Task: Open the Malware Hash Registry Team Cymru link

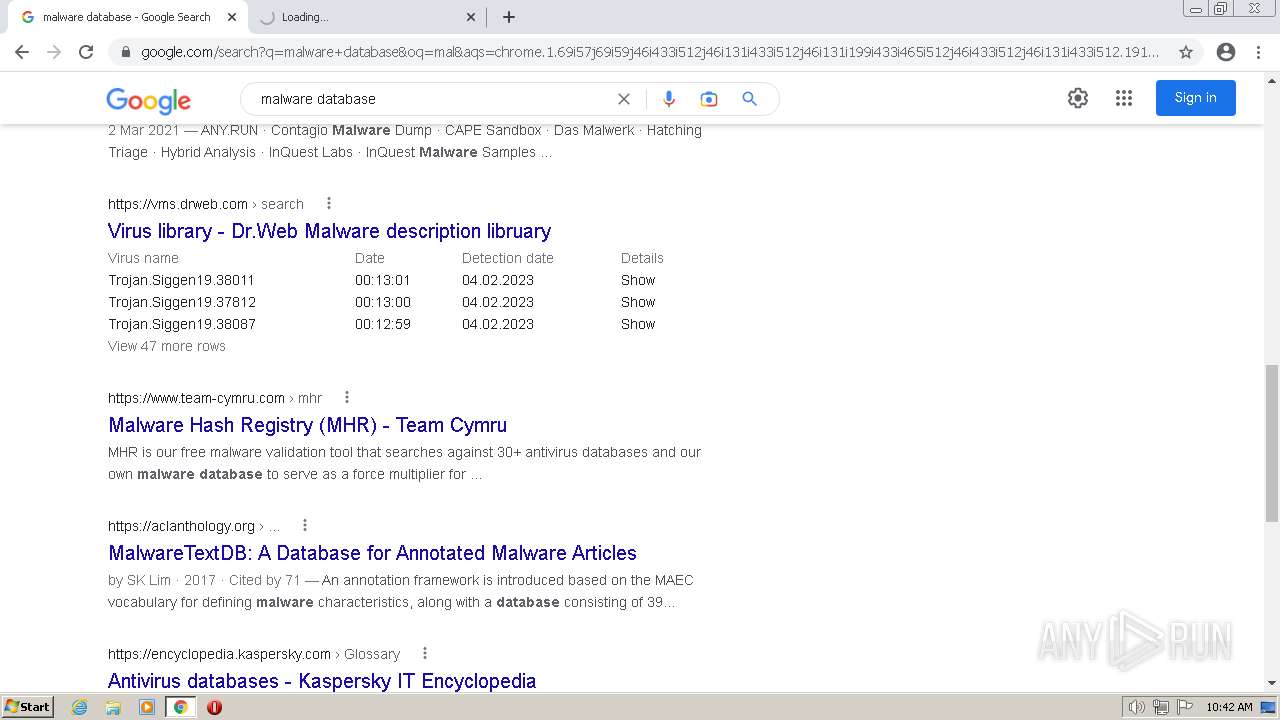Action: click(x=308, y=425)
